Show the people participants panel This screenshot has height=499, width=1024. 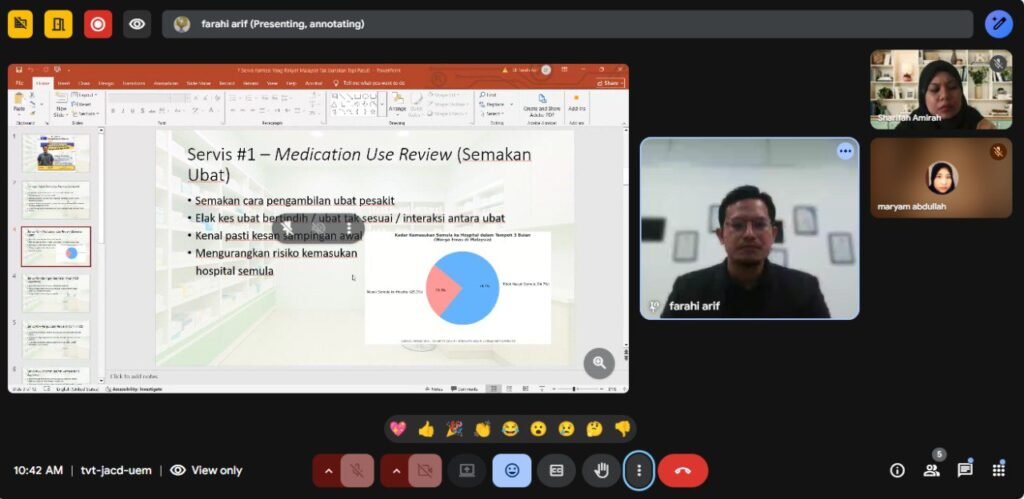tap(931, 470)
